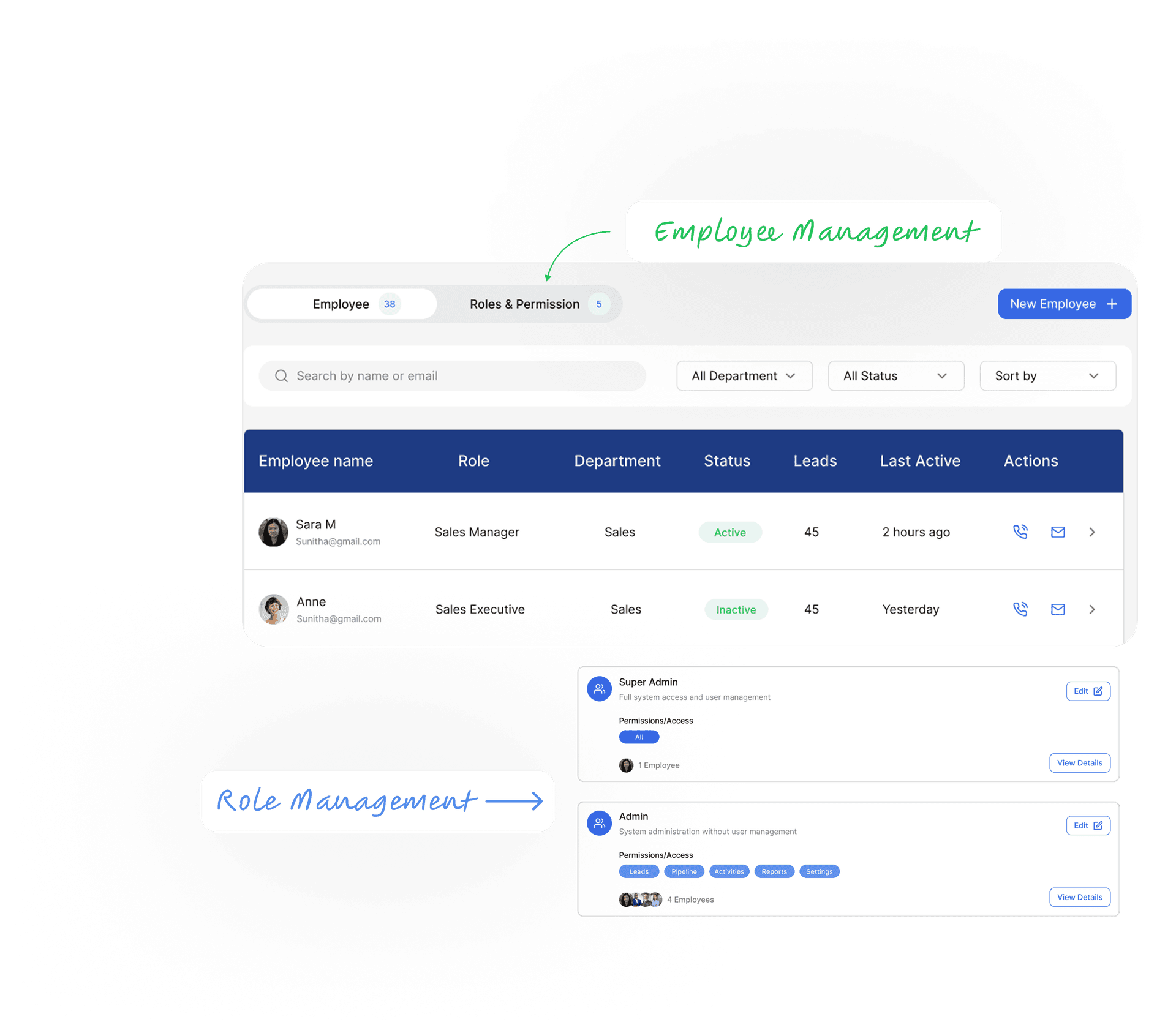Click Super Admin role group icon
The height and width of the screenshot is (1033, 1176).
click(x=599, y=689)
